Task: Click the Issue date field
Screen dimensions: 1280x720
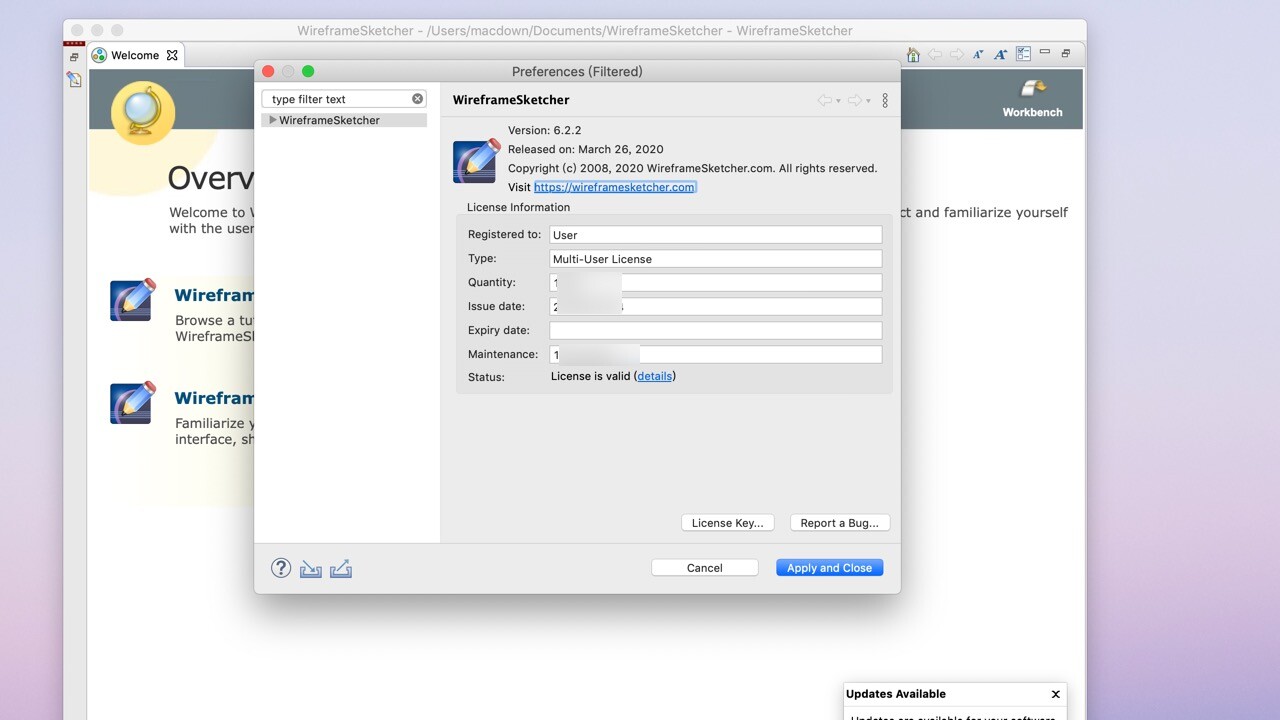Action: 716,307
